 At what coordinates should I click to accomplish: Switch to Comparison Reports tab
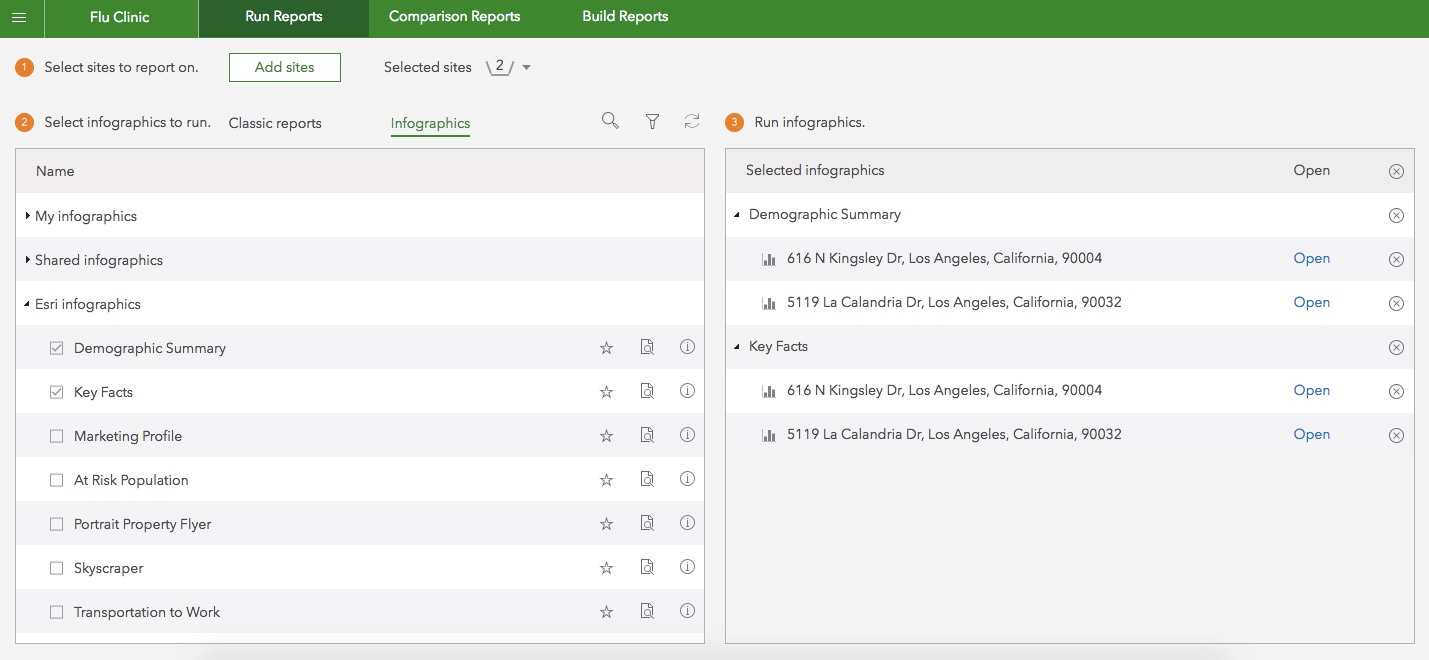[x=454, y=17]
